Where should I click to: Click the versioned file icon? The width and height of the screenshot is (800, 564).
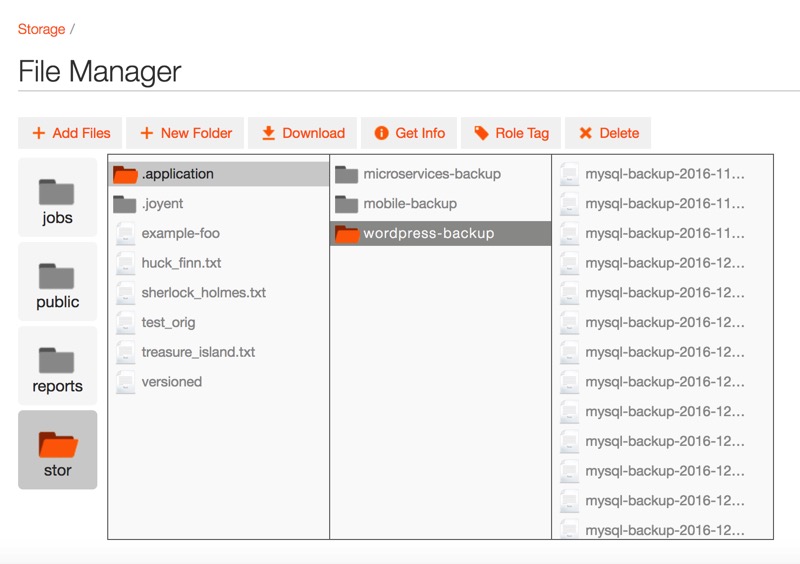coord(126,382)
